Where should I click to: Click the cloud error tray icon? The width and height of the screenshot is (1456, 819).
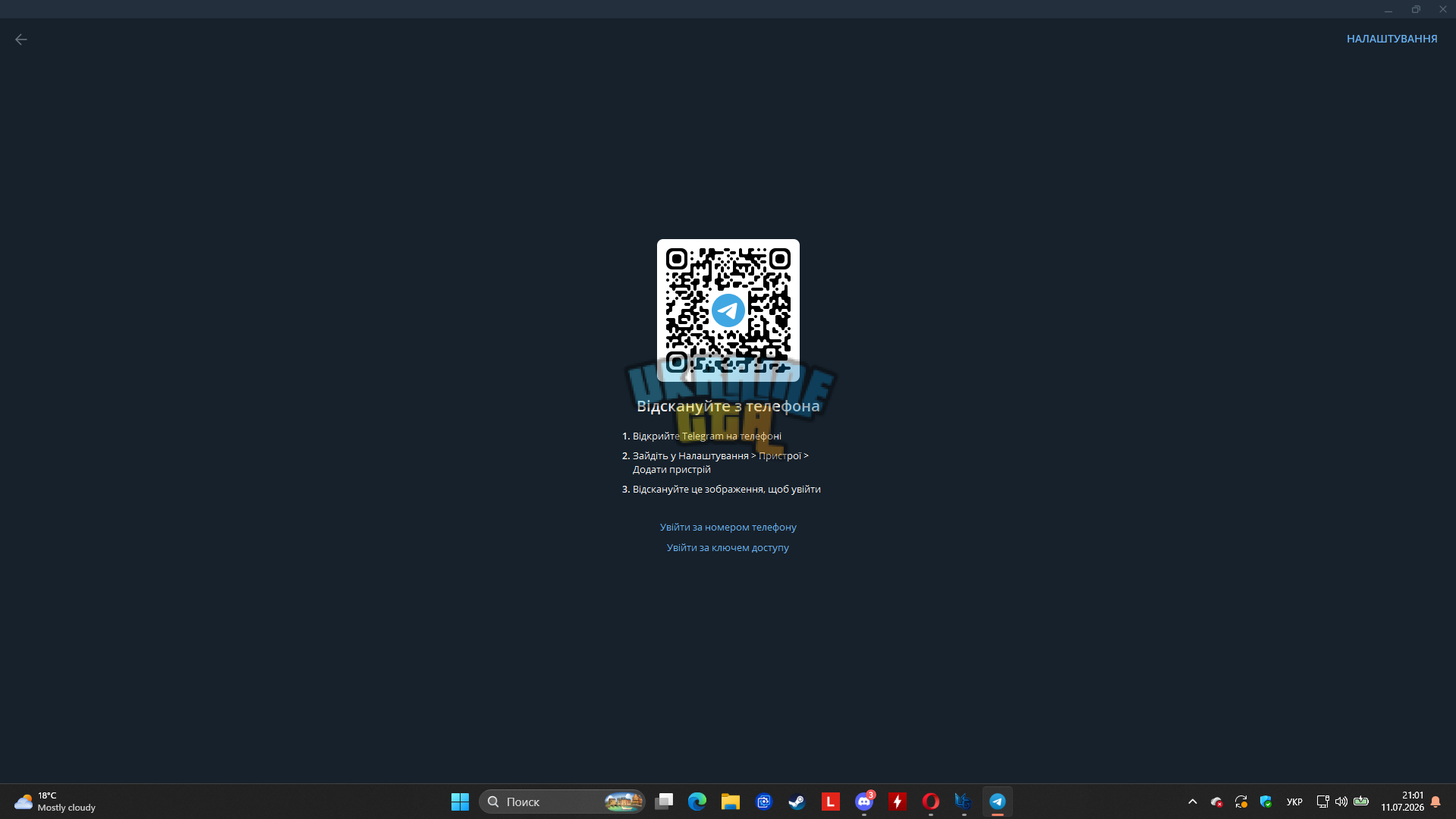point(1217,802)
